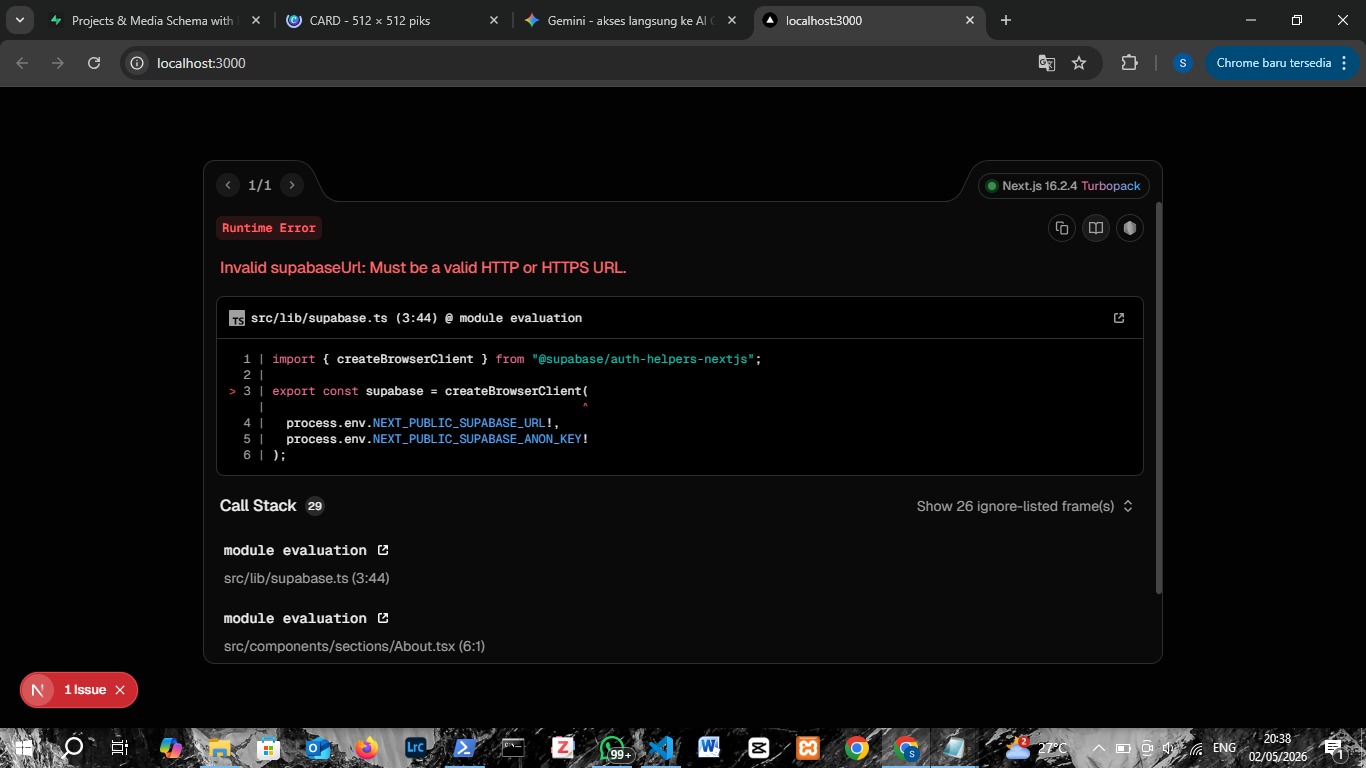1366x768 pixels.
Task: Open supabase.ts in editor via external-link icon
Action: pos(1119,318)
